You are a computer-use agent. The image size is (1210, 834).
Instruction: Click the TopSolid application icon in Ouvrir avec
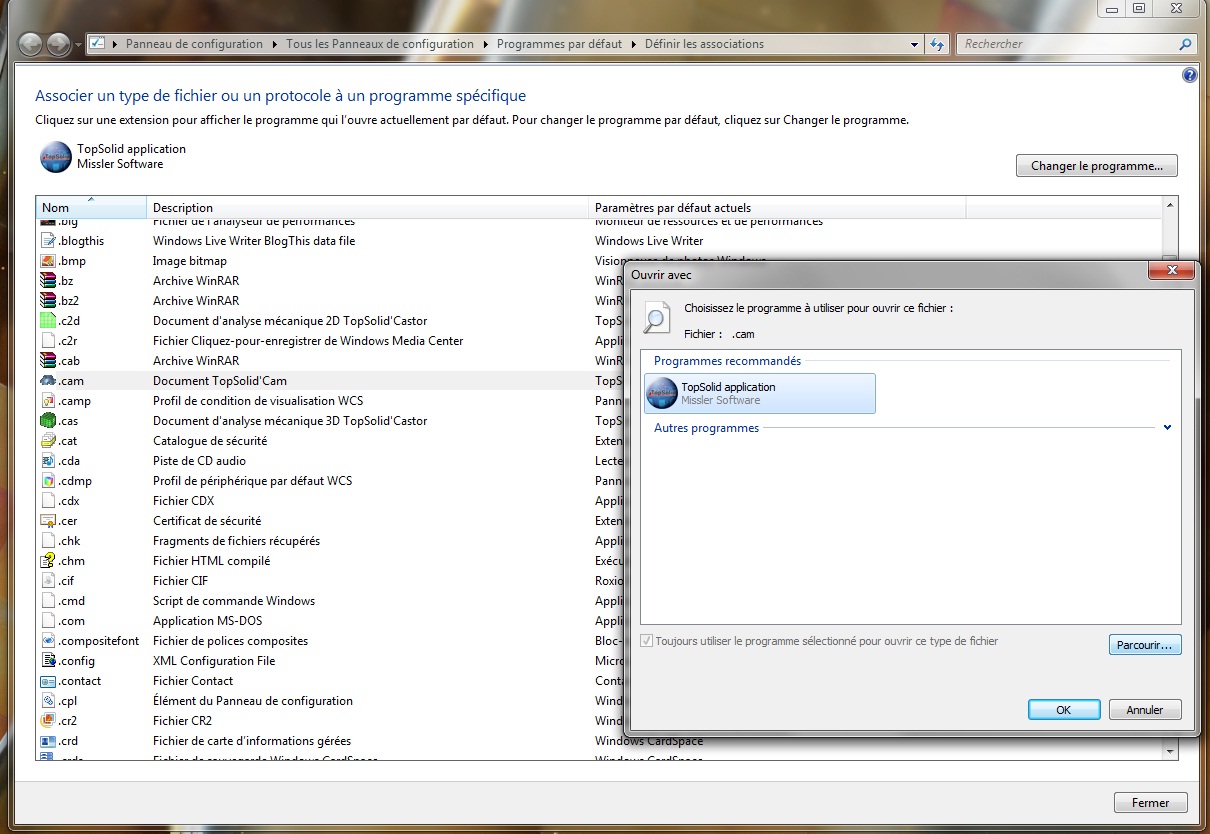pos(662,393)
